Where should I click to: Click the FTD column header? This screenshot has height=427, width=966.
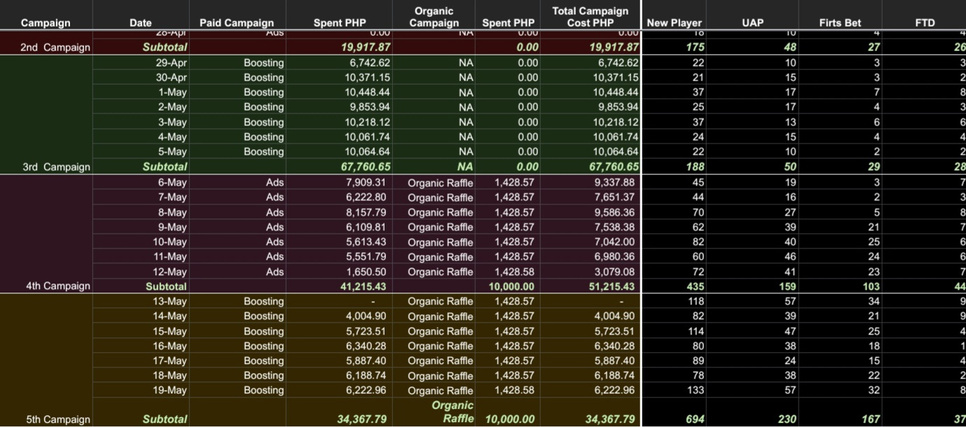point(924,22)
